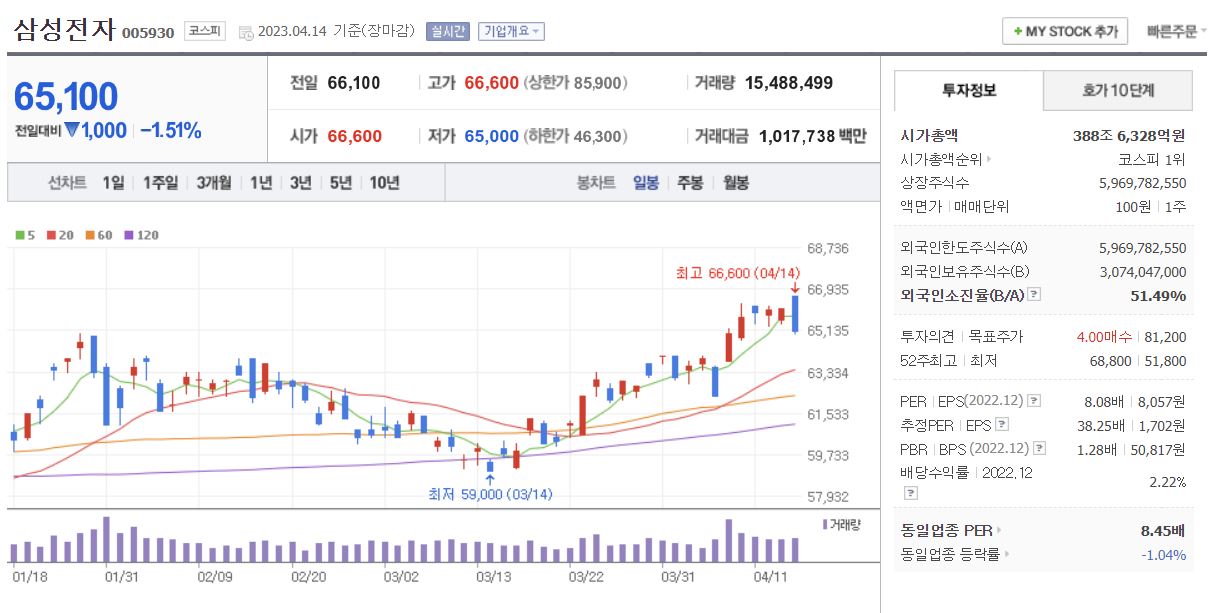
Task: Select the 3개월 line chart period
Action: point(214,182)
